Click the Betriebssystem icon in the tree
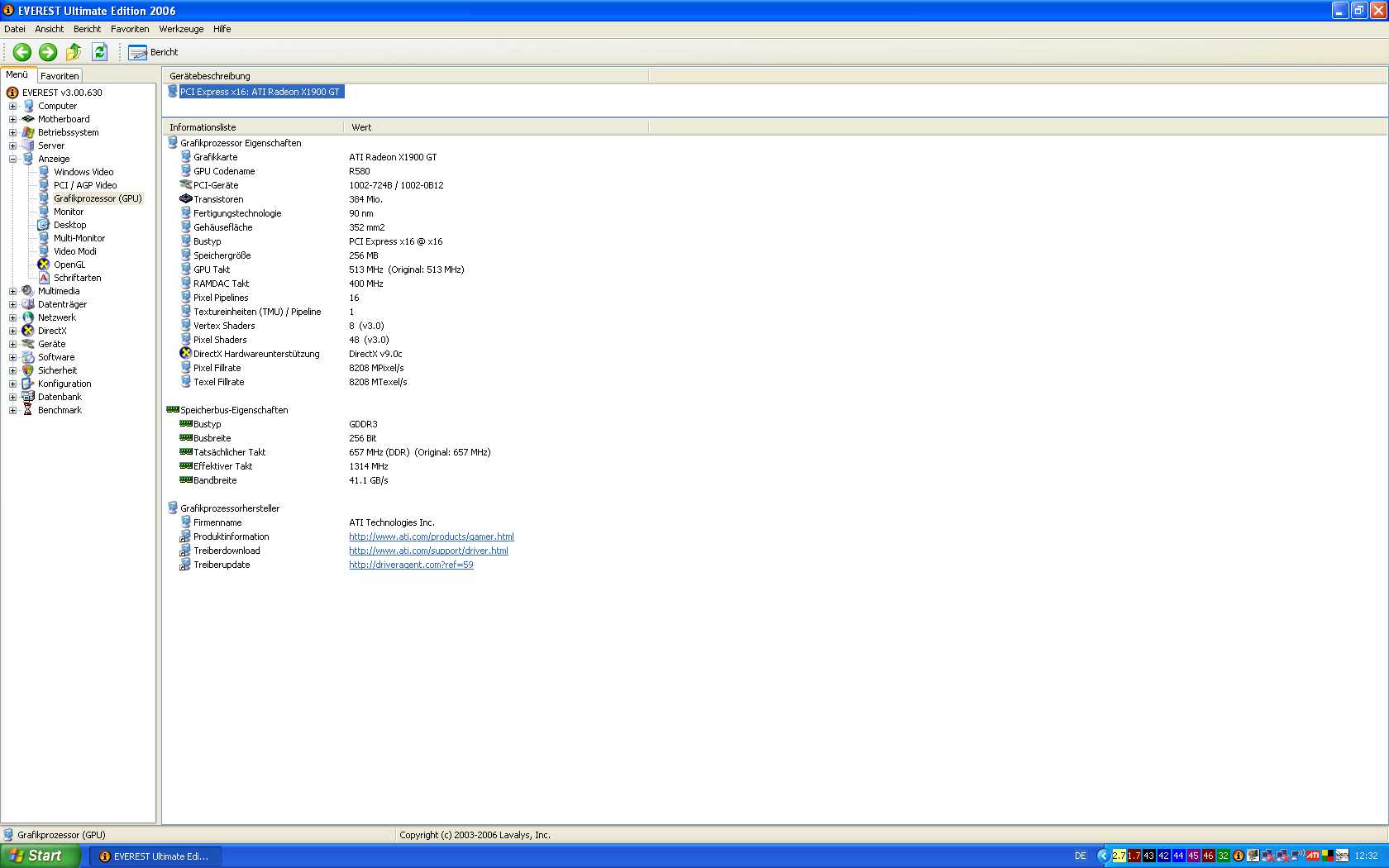The height and width of the screenshot is (868, 1389). [27, 132]
